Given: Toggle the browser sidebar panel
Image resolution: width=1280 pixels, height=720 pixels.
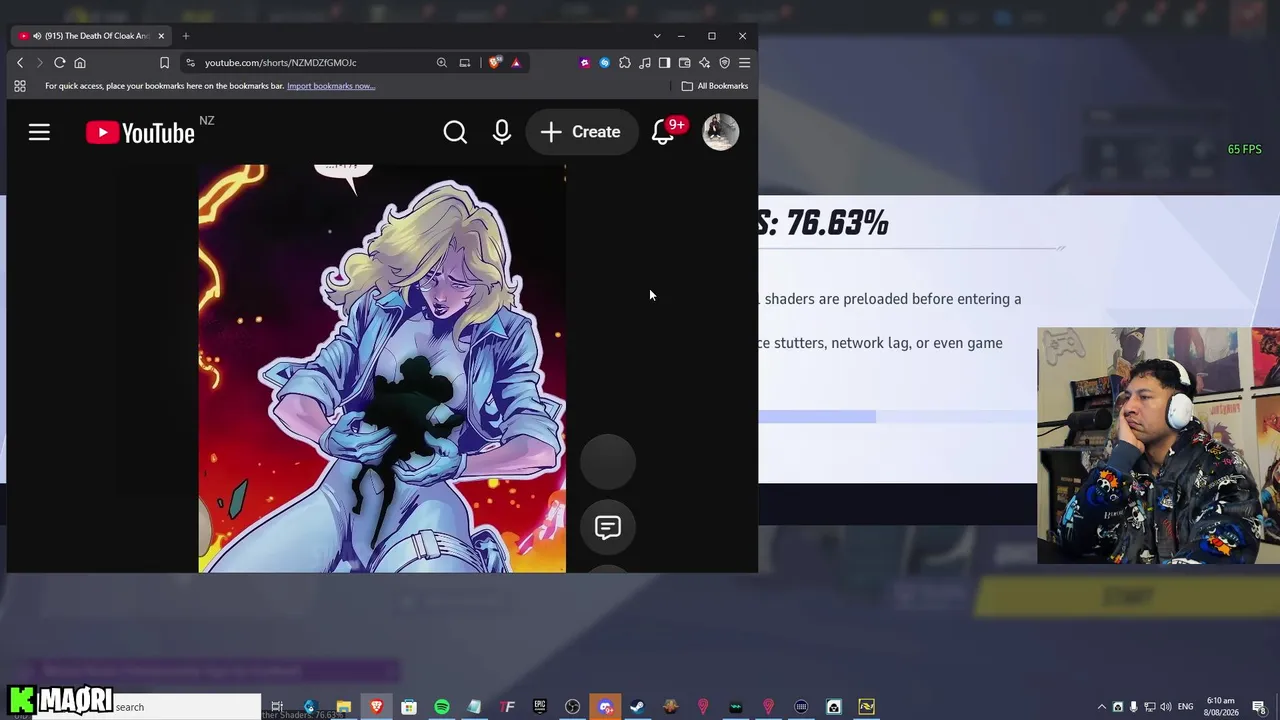Looking at the screenshot, I should click(664, 63).
